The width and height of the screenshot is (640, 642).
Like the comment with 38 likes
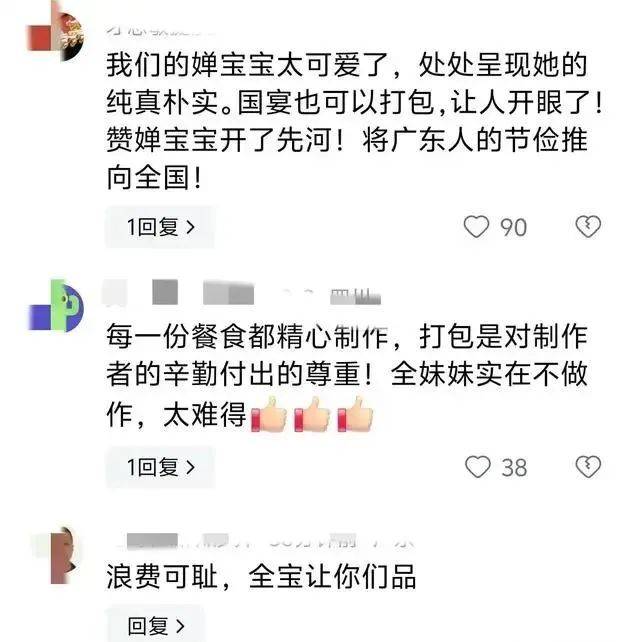(477, 467)
